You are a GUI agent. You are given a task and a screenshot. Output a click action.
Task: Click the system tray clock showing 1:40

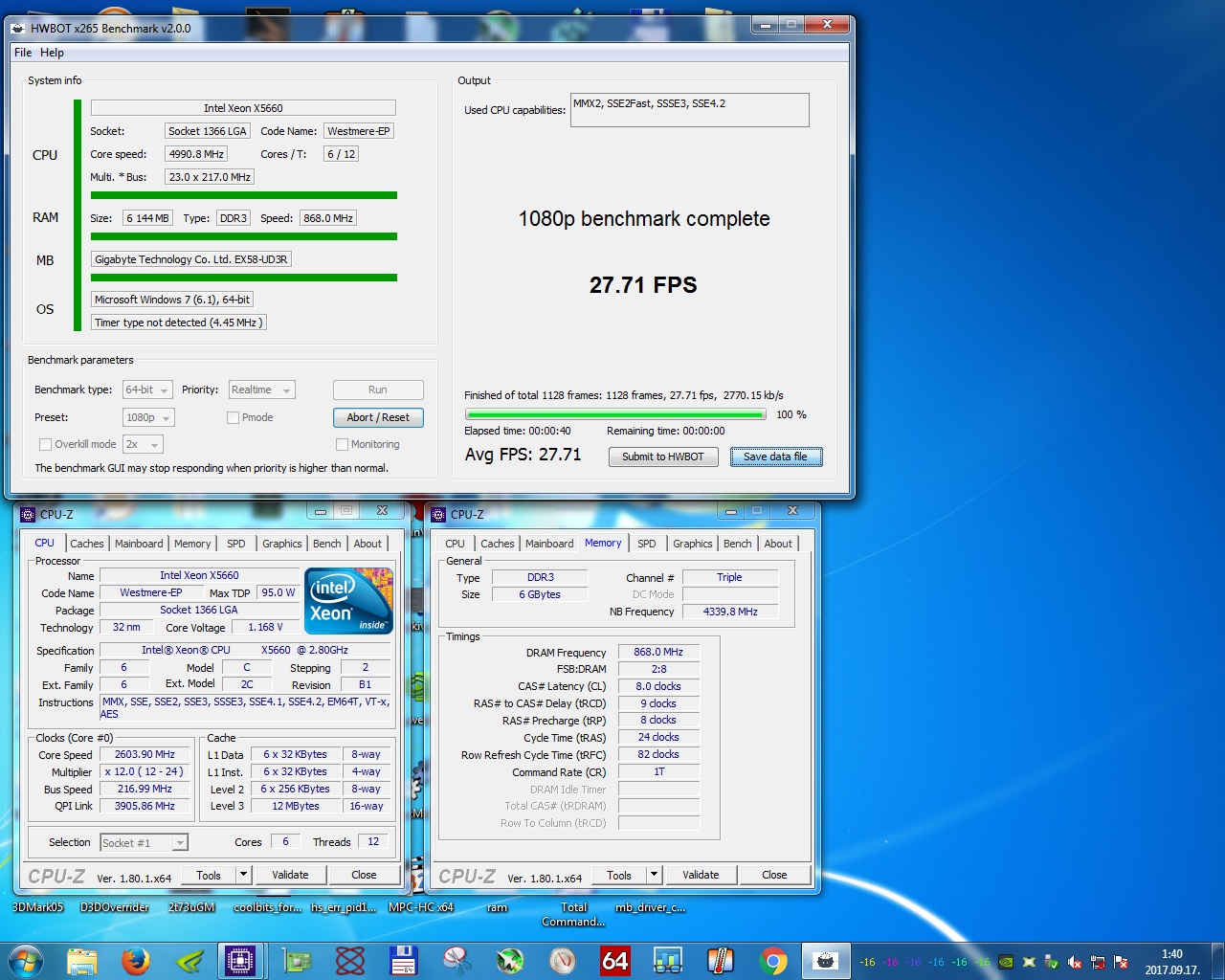1172,962
